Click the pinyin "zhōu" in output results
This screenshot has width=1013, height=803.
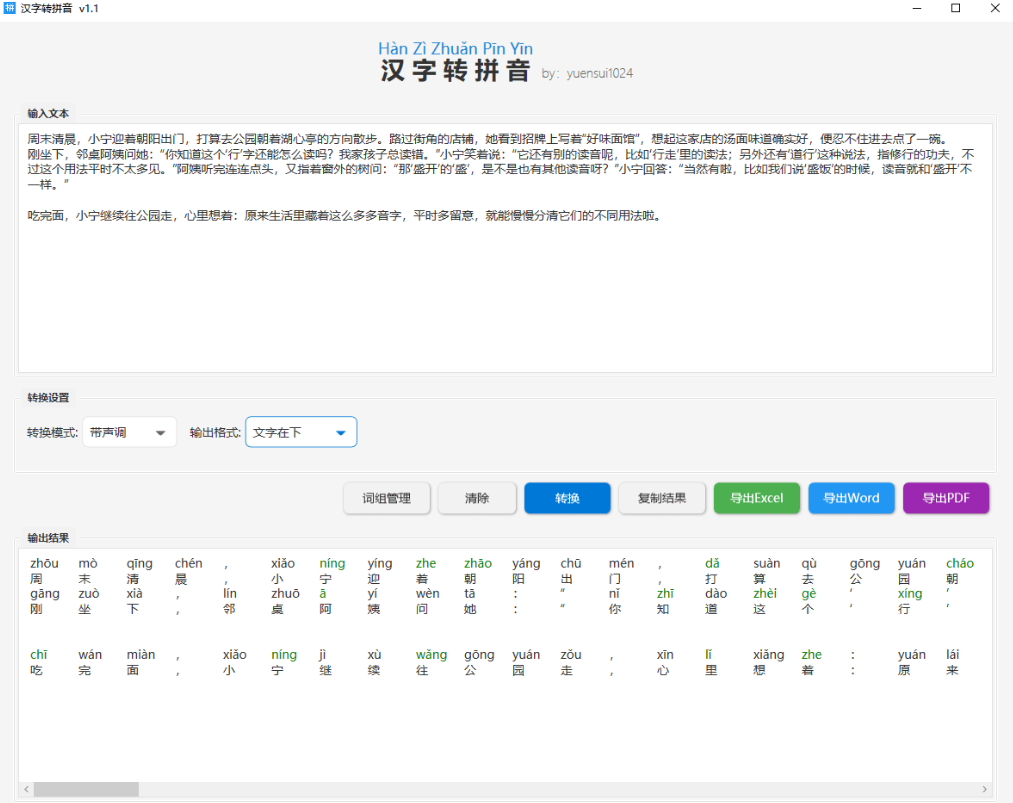[44, 564]
